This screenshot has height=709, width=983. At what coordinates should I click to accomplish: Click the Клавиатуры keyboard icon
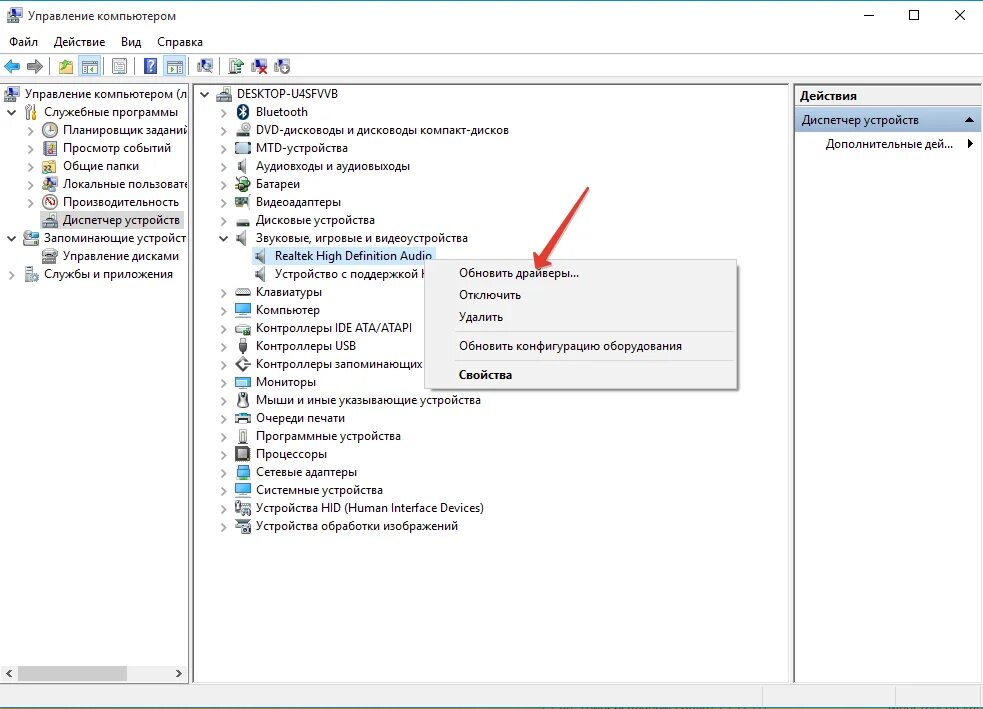(243, 292)
